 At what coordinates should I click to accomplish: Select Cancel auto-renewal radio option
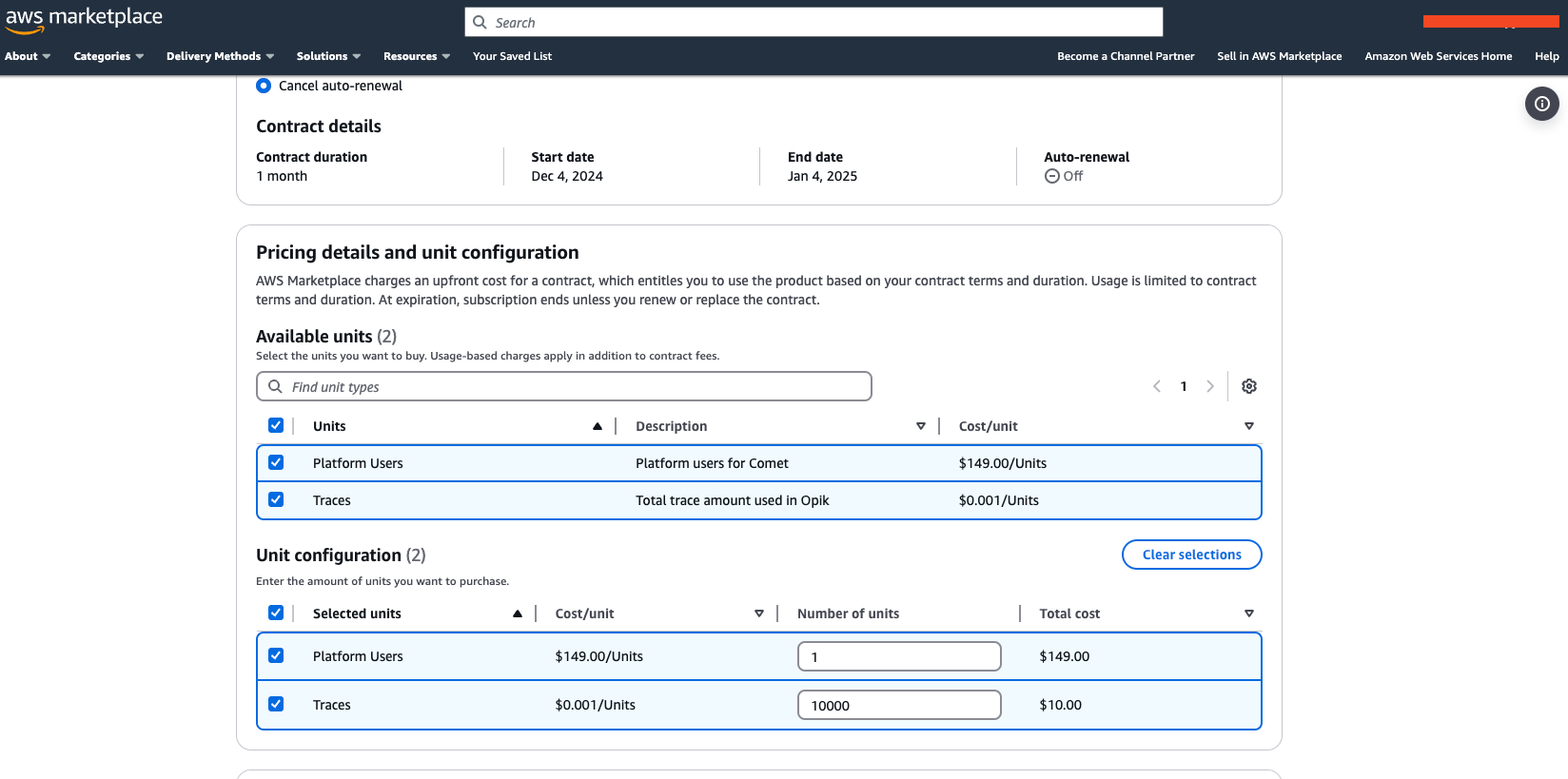coord(264,86)
